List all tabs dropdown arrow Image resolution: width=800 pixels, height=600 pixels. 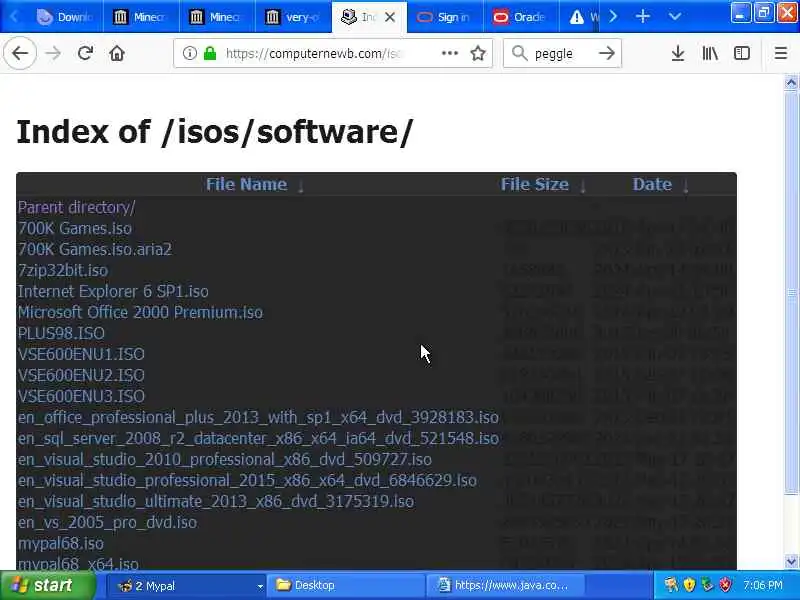674,17
